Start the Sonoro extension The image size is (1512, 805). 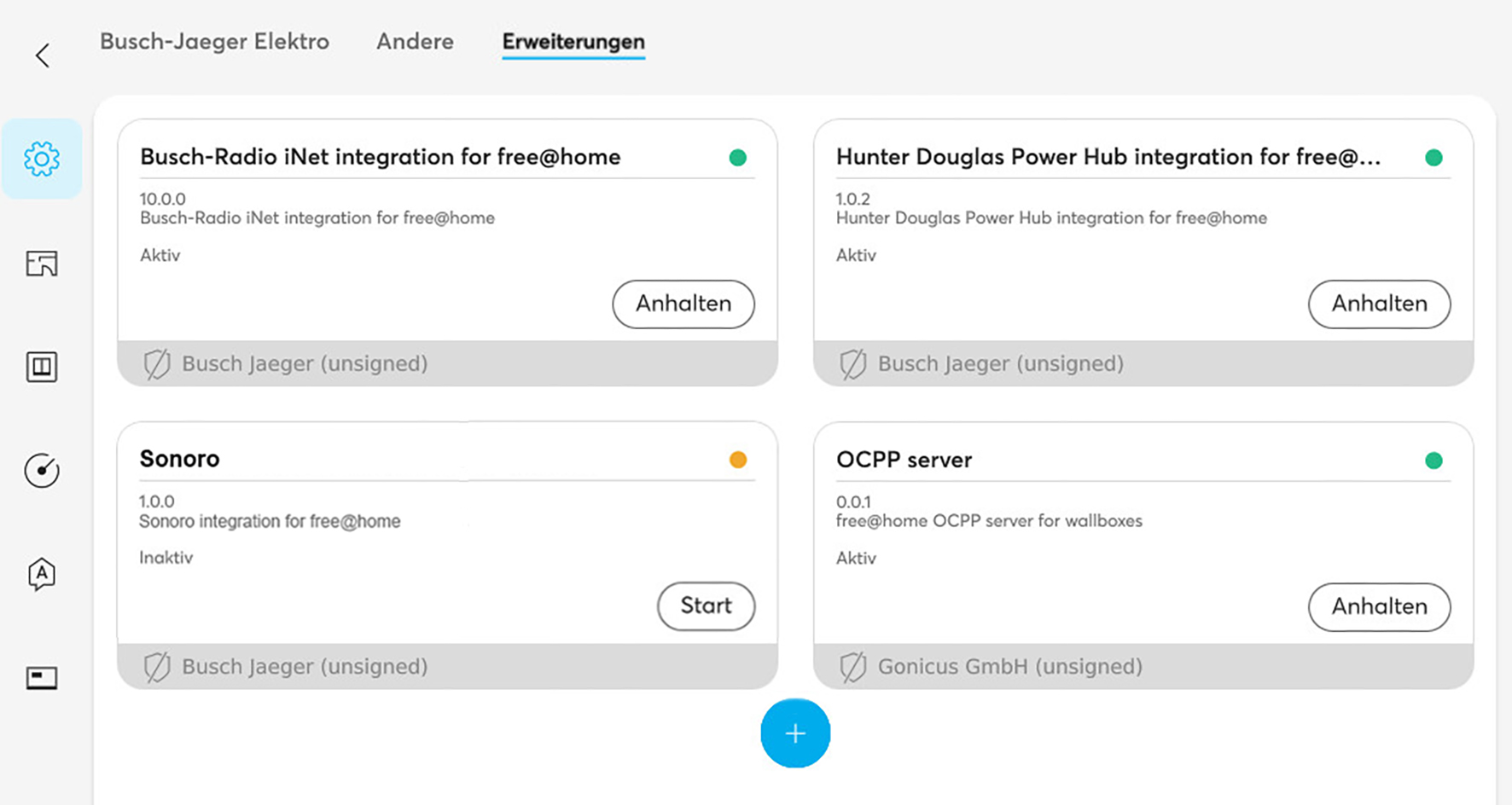pos(707,606)
